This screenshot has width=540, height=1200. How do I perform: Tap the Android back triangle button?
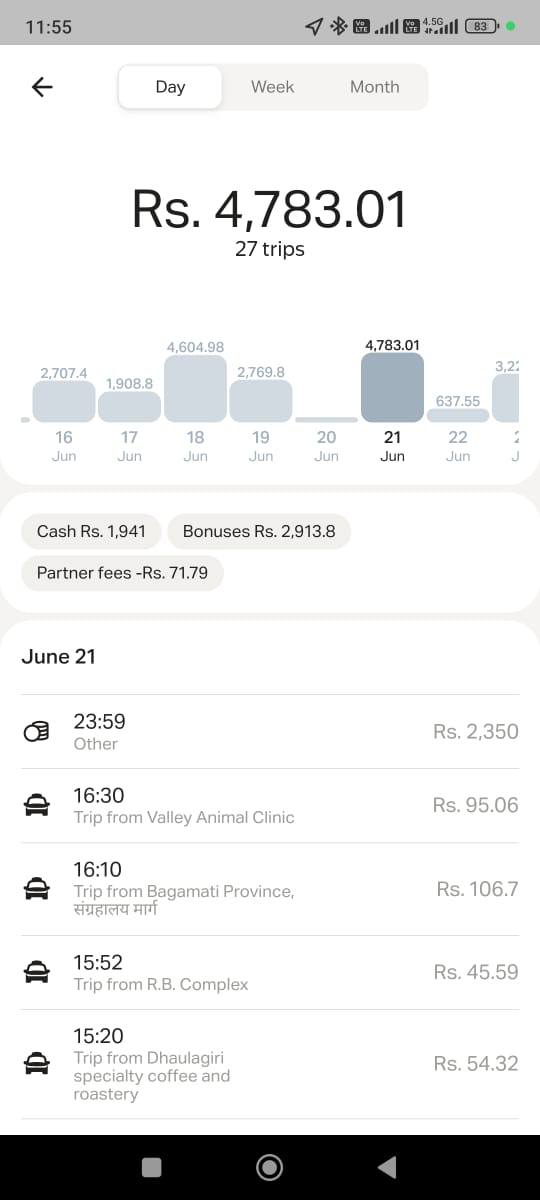point(386,1167)
